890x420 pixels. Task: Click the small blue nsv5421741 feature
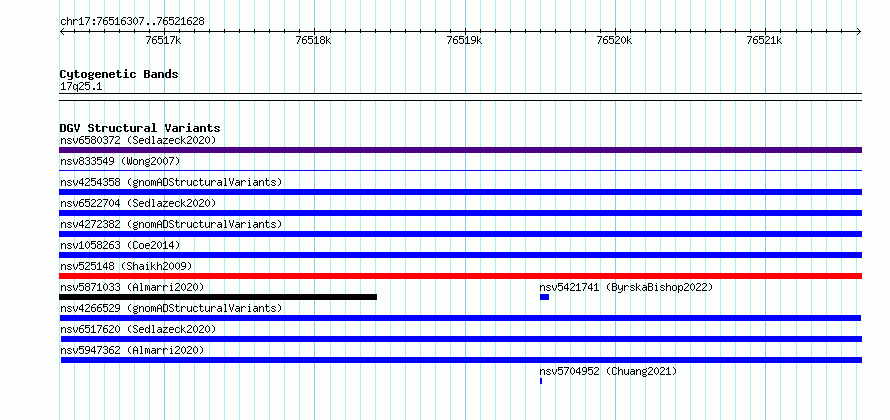tap(544, 297)
